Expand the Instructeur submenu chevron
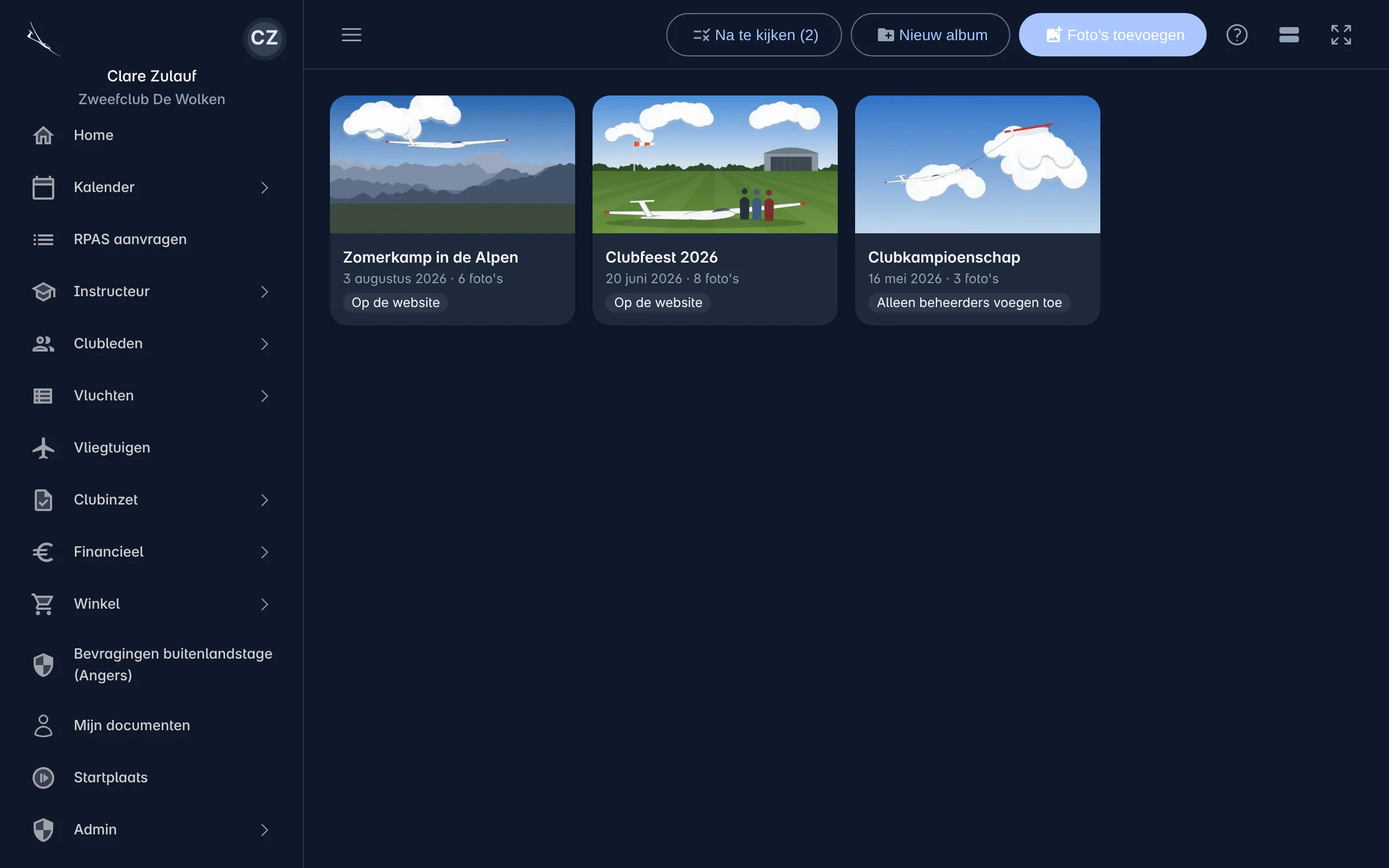 click(x=264, y=292)
